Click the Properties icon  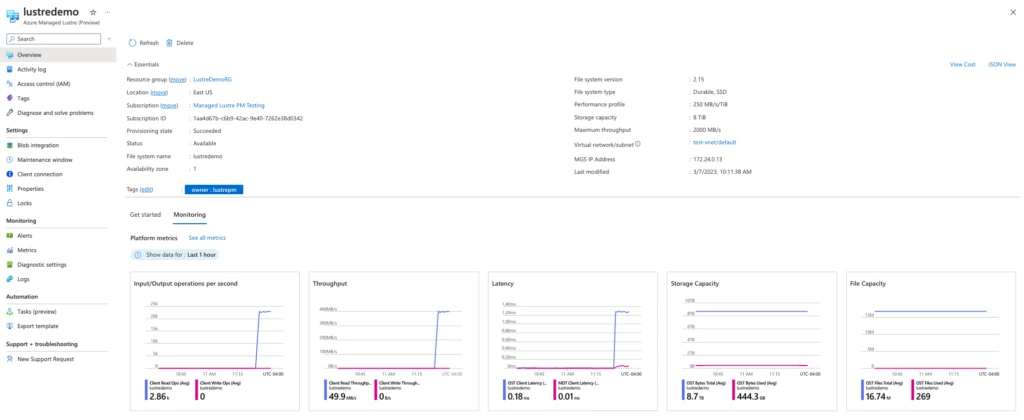(10, 189)
